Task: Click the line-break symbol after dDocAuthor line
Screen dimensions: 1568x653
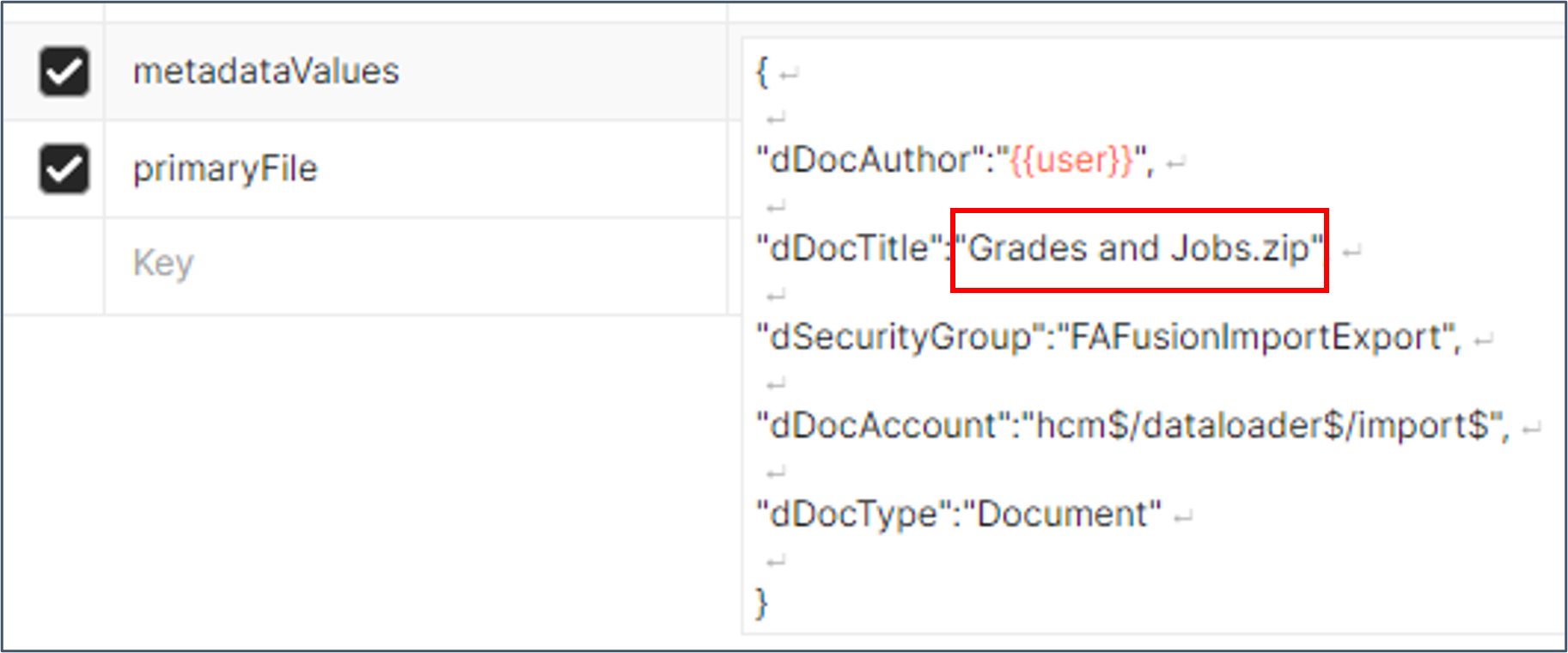Action: (1176, 161)
